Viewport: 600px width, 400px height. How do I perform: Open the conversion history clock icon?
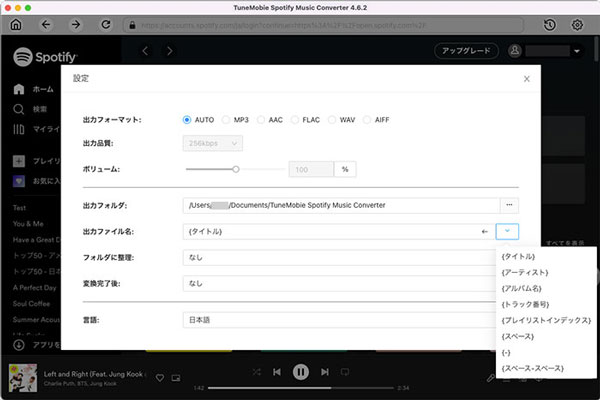(x=550, y=25)
